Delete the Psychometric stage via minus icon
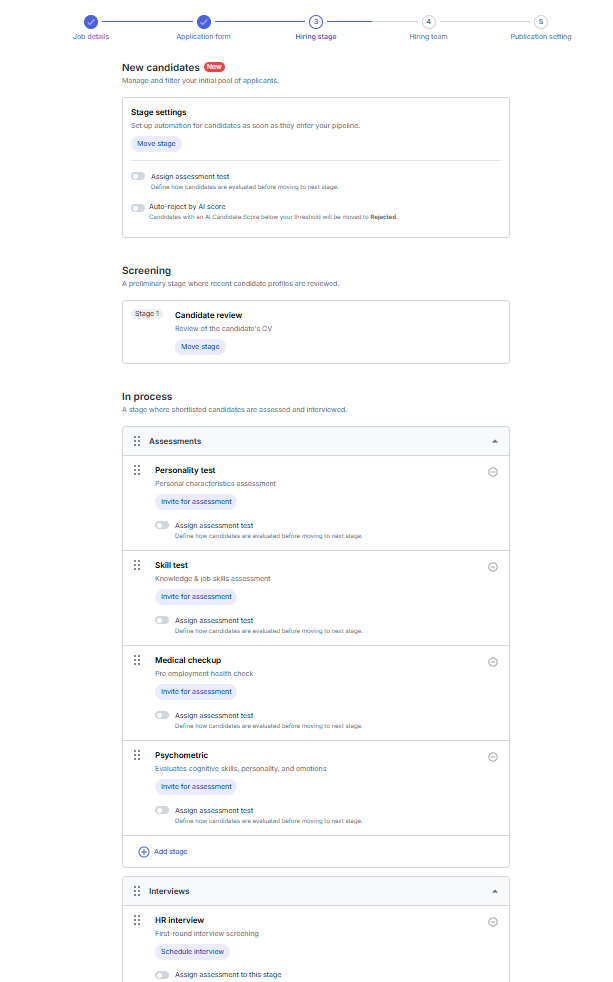 (493, 757)
